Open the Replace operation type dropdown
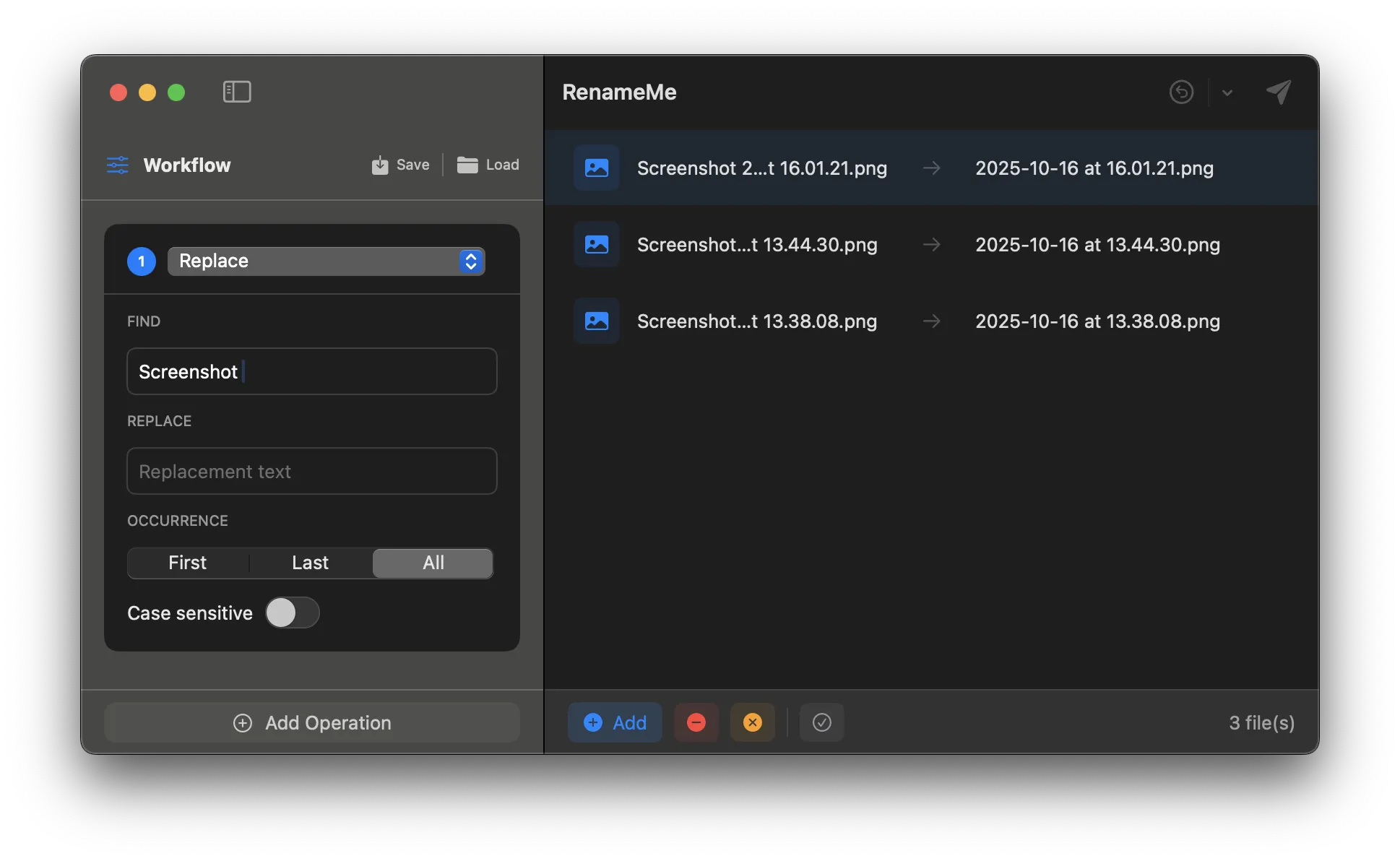This screenshot has height=861, width=1400. pos(326,261)
